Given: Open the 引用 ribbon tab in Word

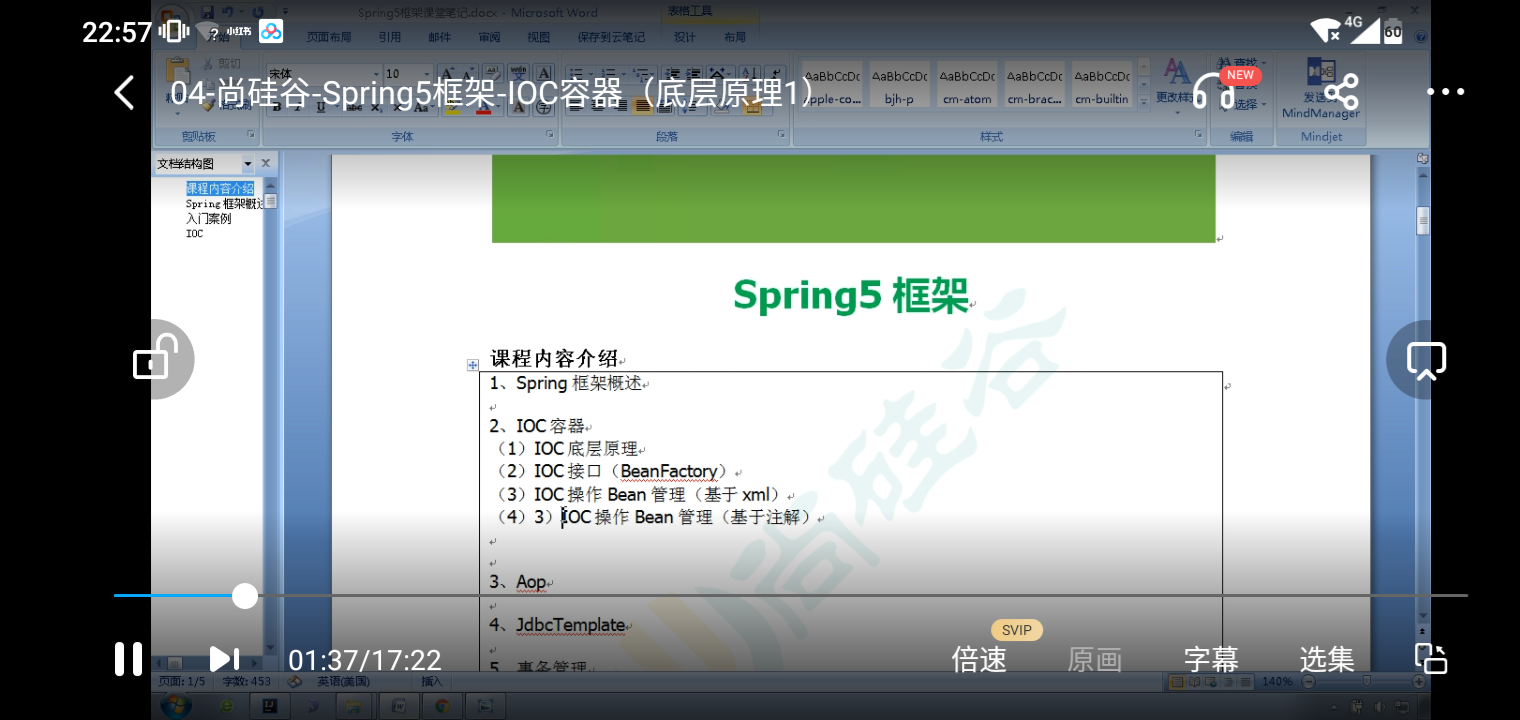Looking at the screenshot, I should 390,37.
